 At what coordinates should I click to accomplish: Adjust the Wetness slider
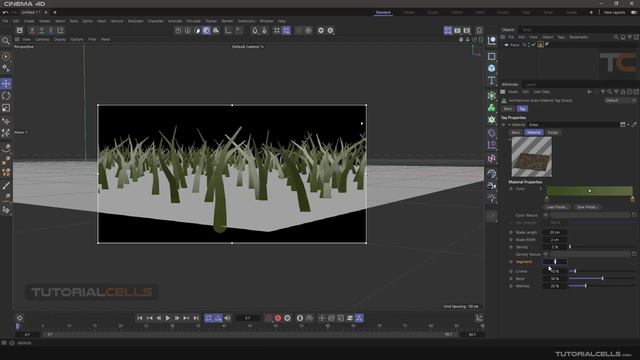pyautogui.click(x=602, y=286)
